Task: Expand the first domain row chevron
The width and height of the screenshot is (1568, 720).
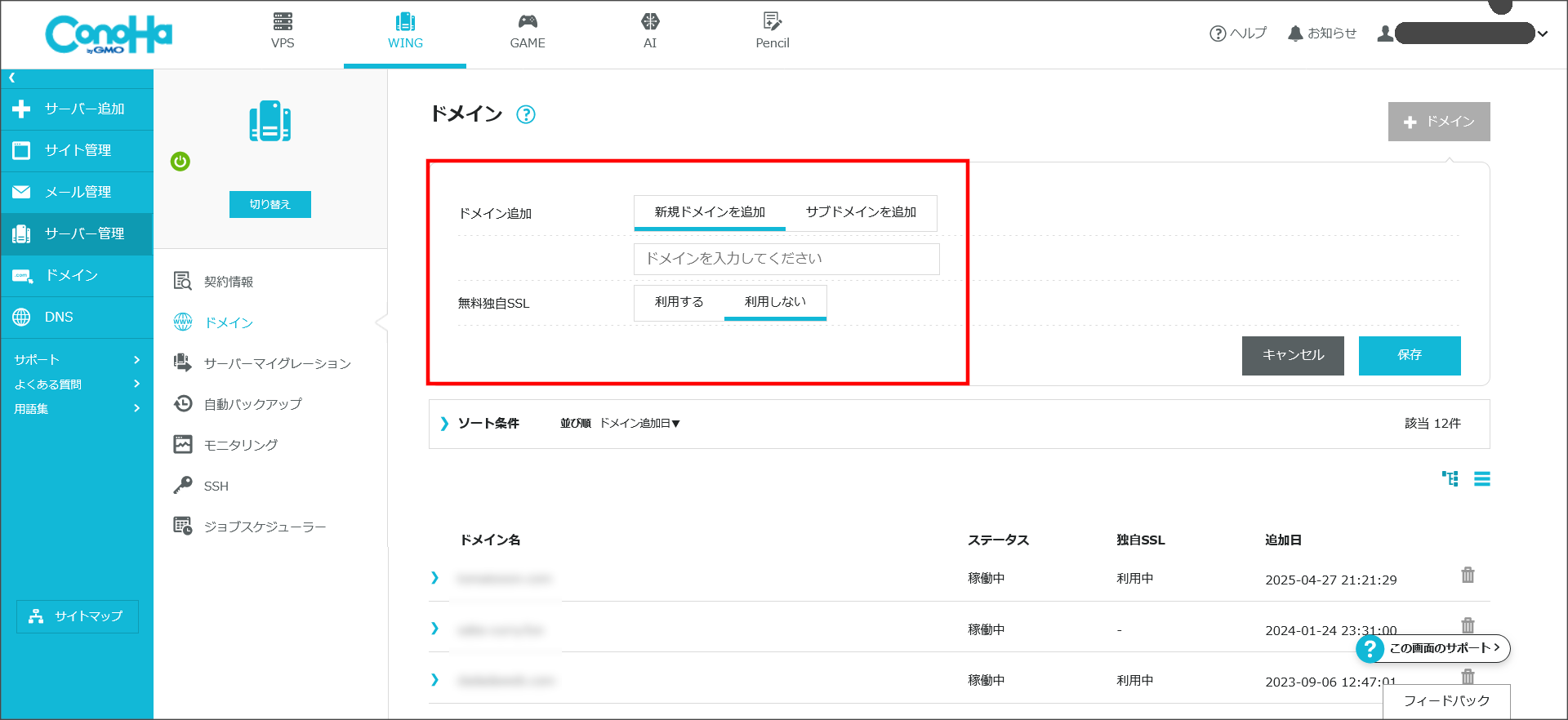Action: (x=434, y=578)
